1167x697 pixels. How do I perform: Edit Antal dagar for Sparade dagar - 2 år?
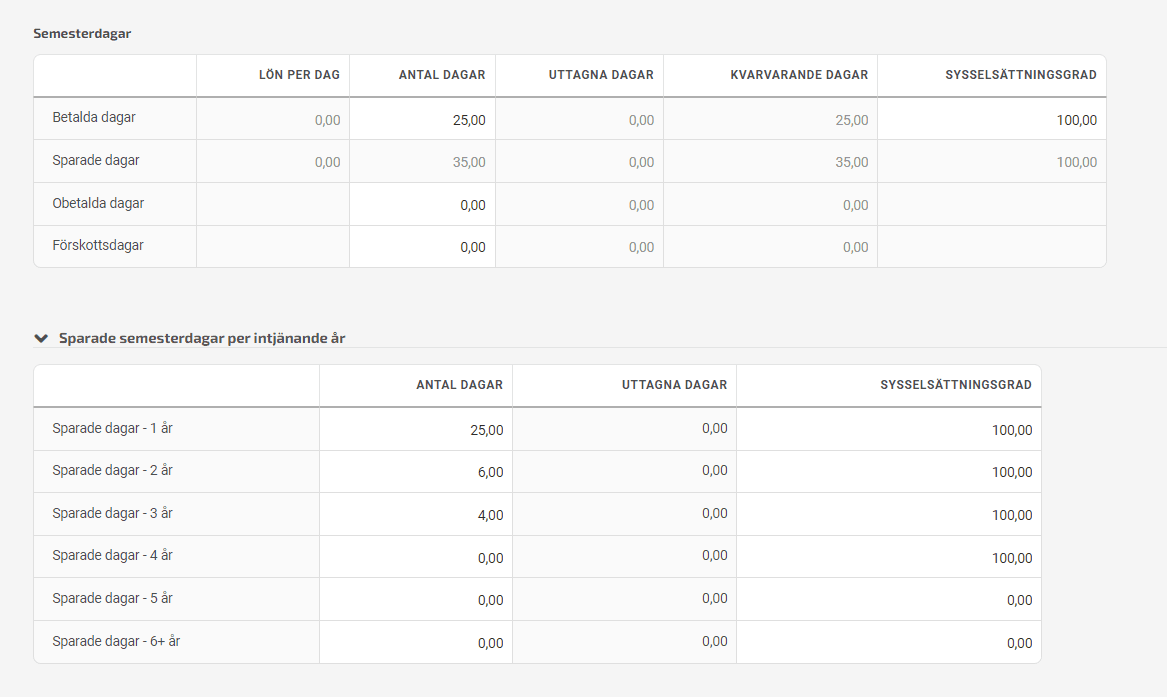point(416,472)
